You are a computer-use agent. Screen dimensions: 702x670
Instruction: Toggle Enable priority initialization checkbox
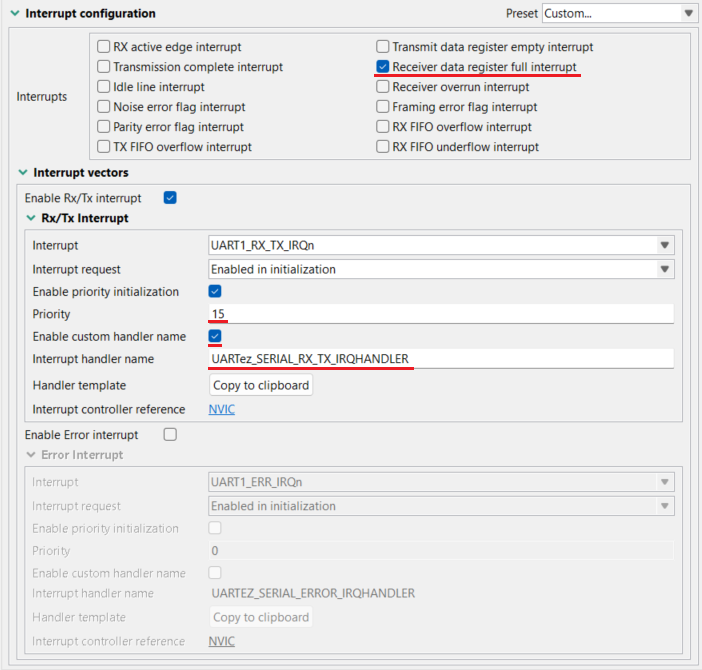214,292
